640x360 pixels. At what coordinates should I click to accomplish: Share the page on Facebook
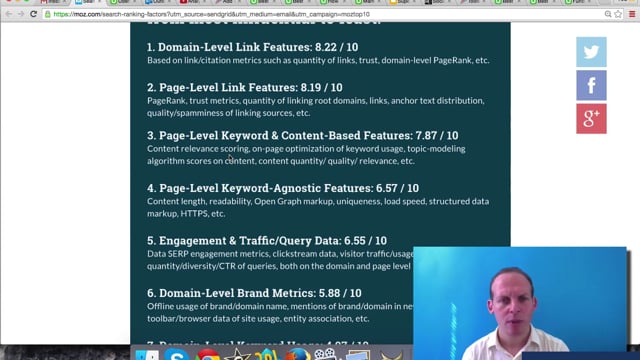click(x=591, y=85)
